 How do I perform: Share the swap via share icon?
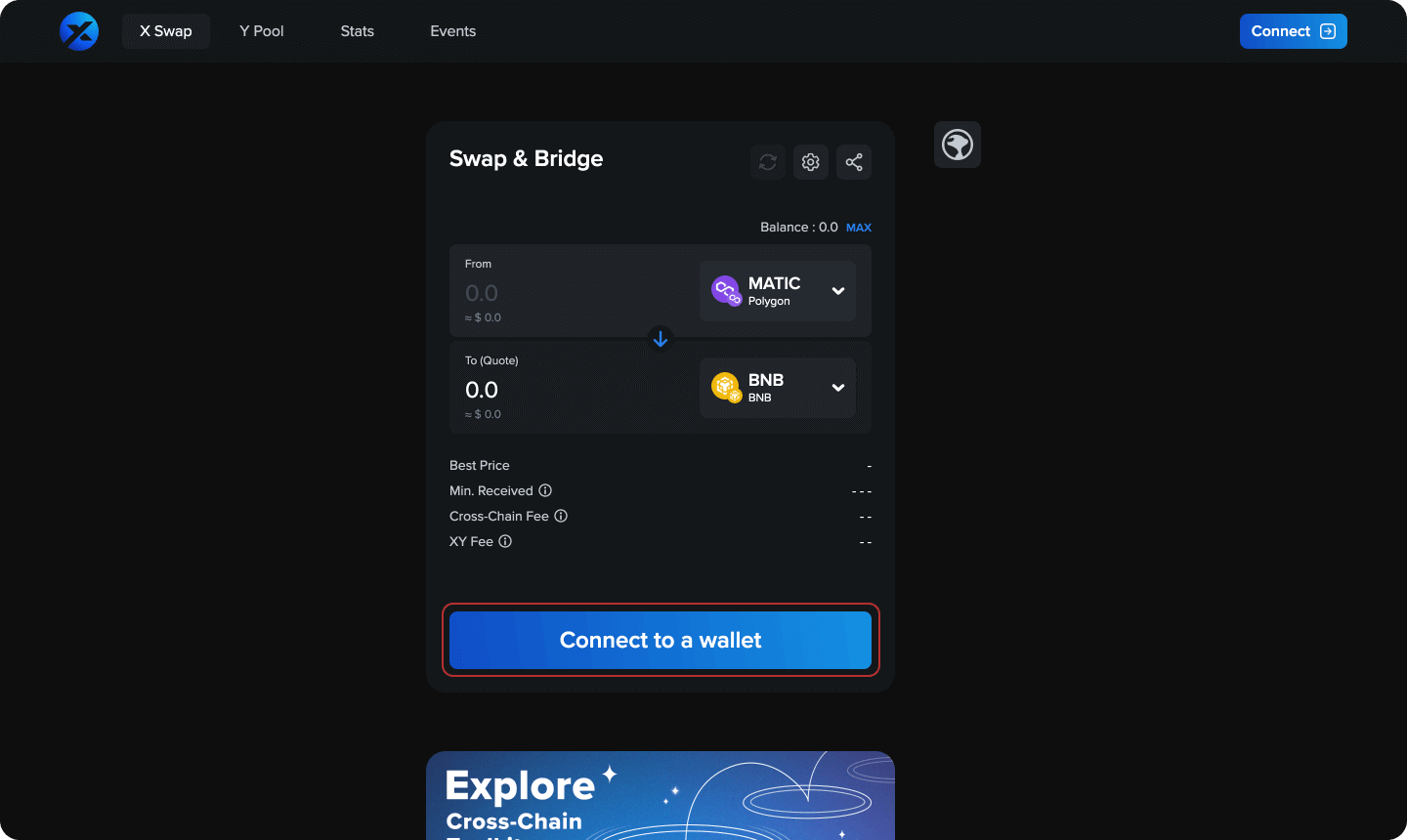click(854, 162)
